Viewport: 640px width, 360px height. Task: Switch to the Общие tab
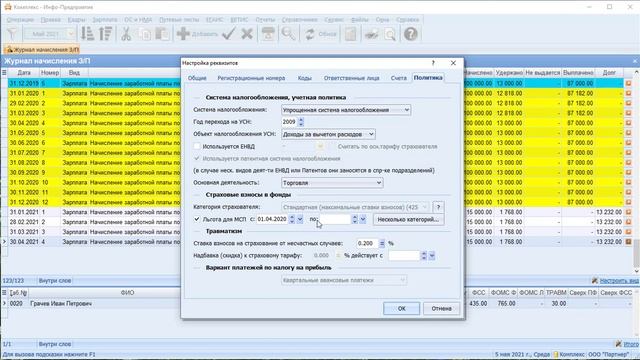coord(197,78)
